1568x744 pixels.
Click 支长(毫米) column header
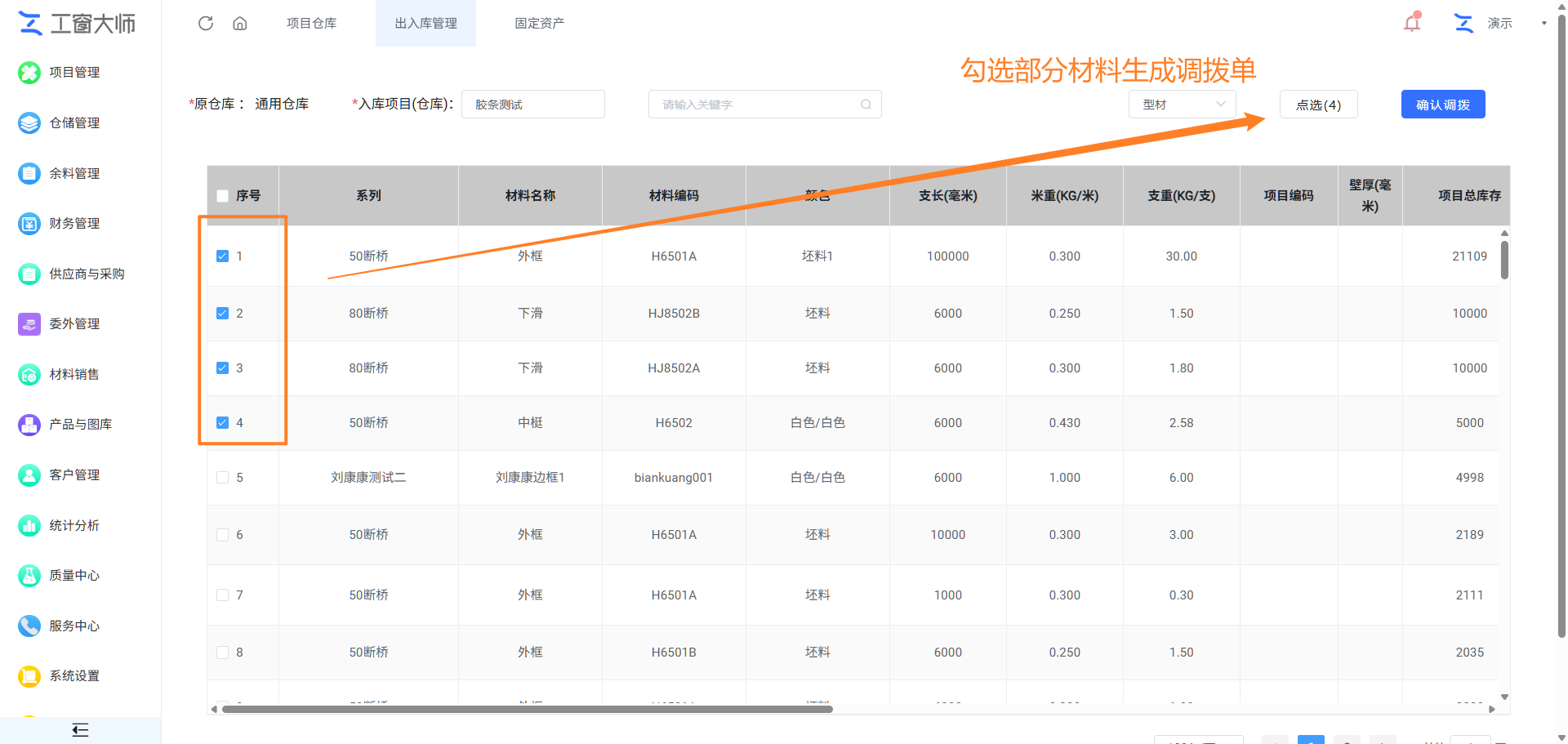coord(947,196)
